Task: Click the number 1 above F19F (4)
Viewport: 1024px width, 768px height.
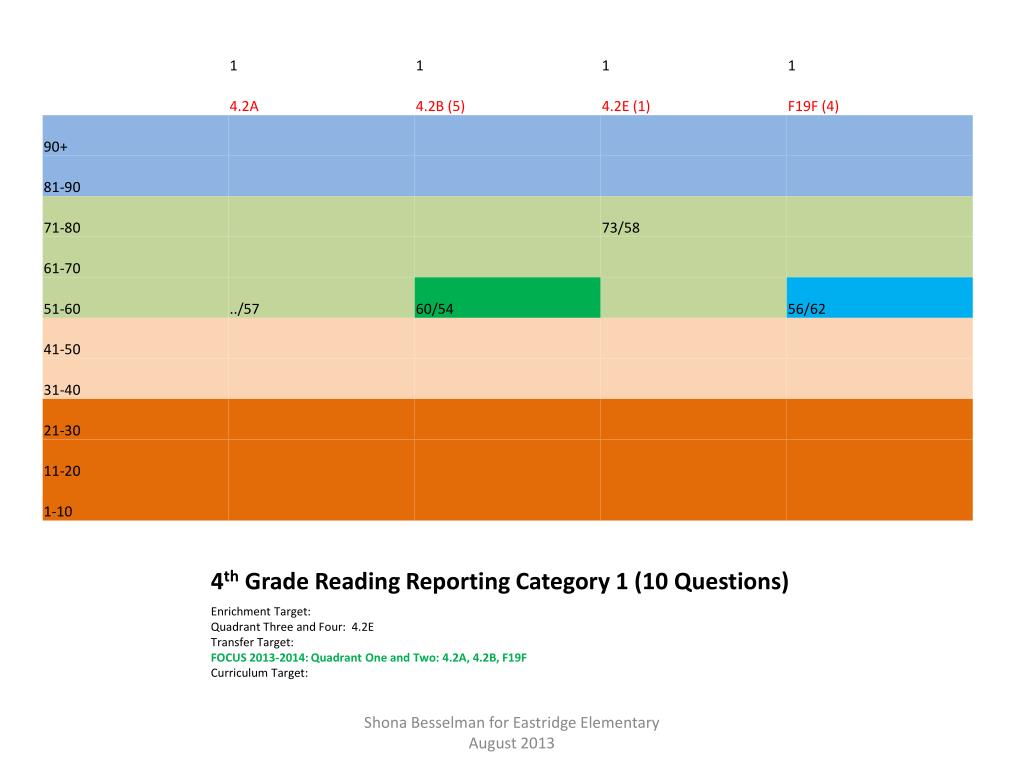Action: 792,65
